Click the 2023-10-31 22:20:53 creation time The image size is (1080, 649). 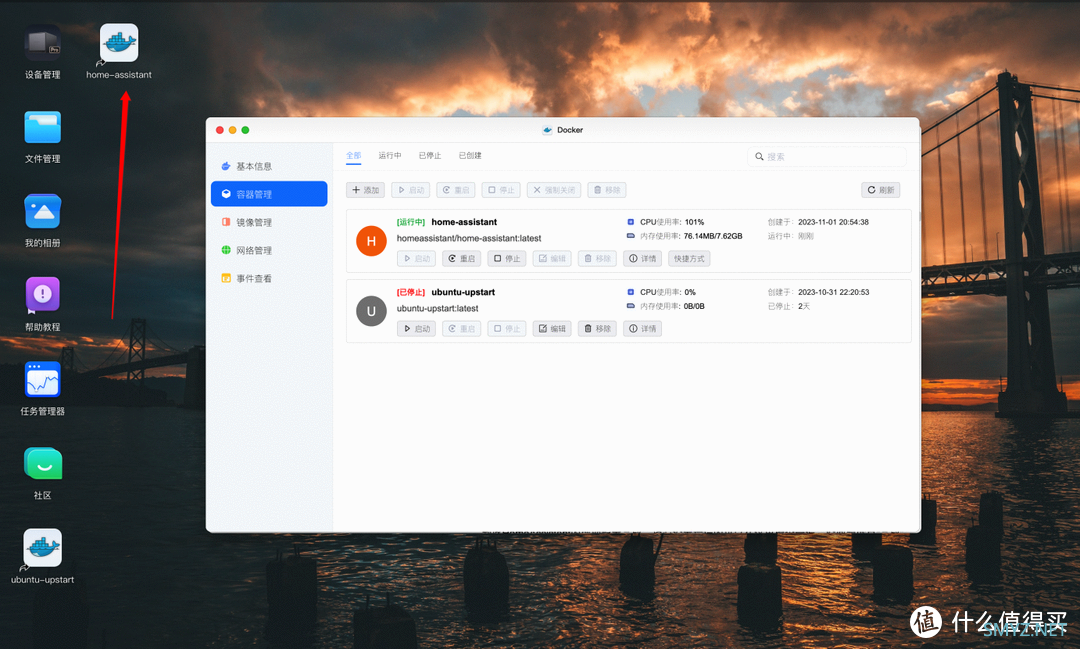click(x=833, y=292)
